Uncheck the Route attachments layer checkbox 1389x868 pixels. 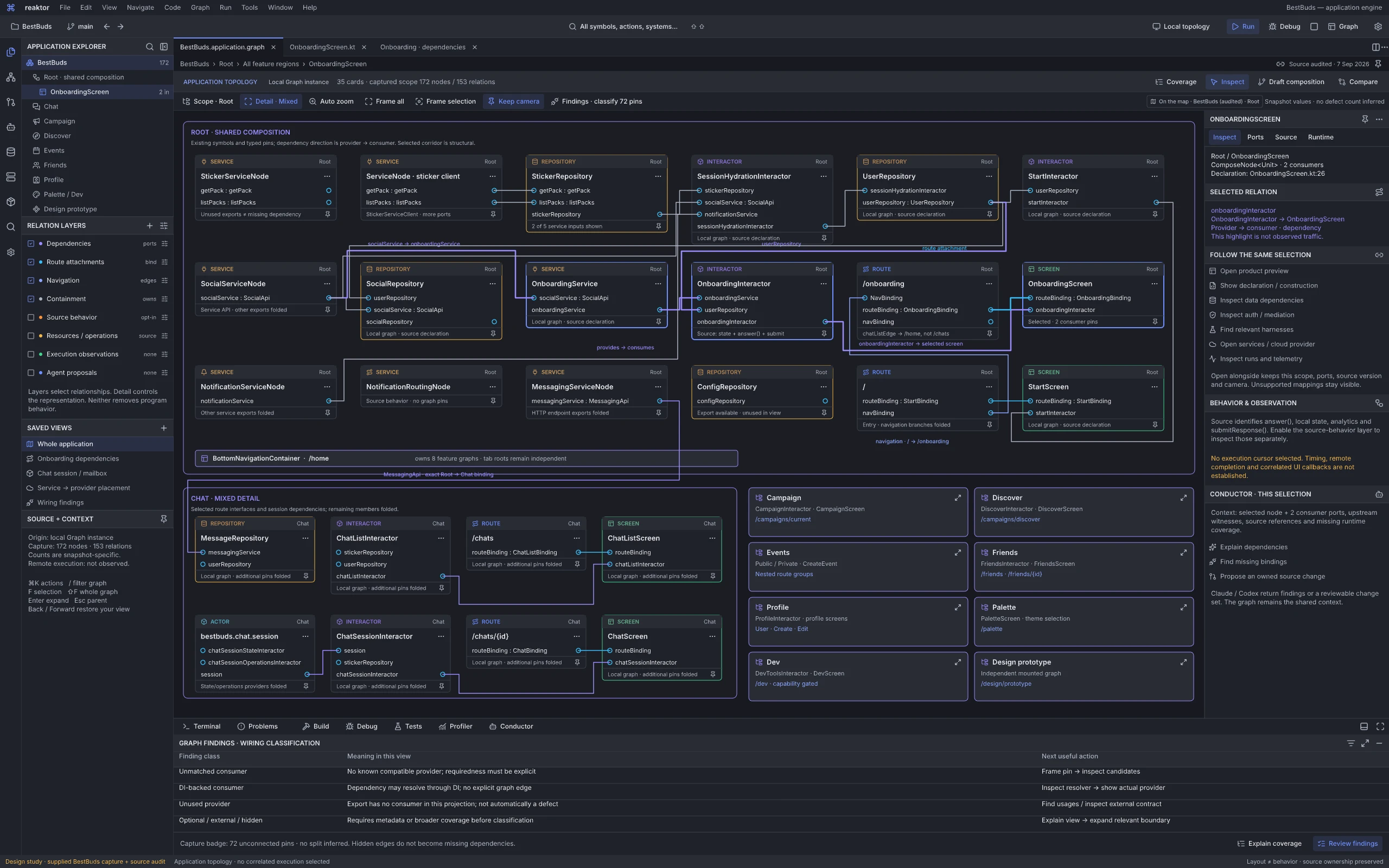click(31, 262)
